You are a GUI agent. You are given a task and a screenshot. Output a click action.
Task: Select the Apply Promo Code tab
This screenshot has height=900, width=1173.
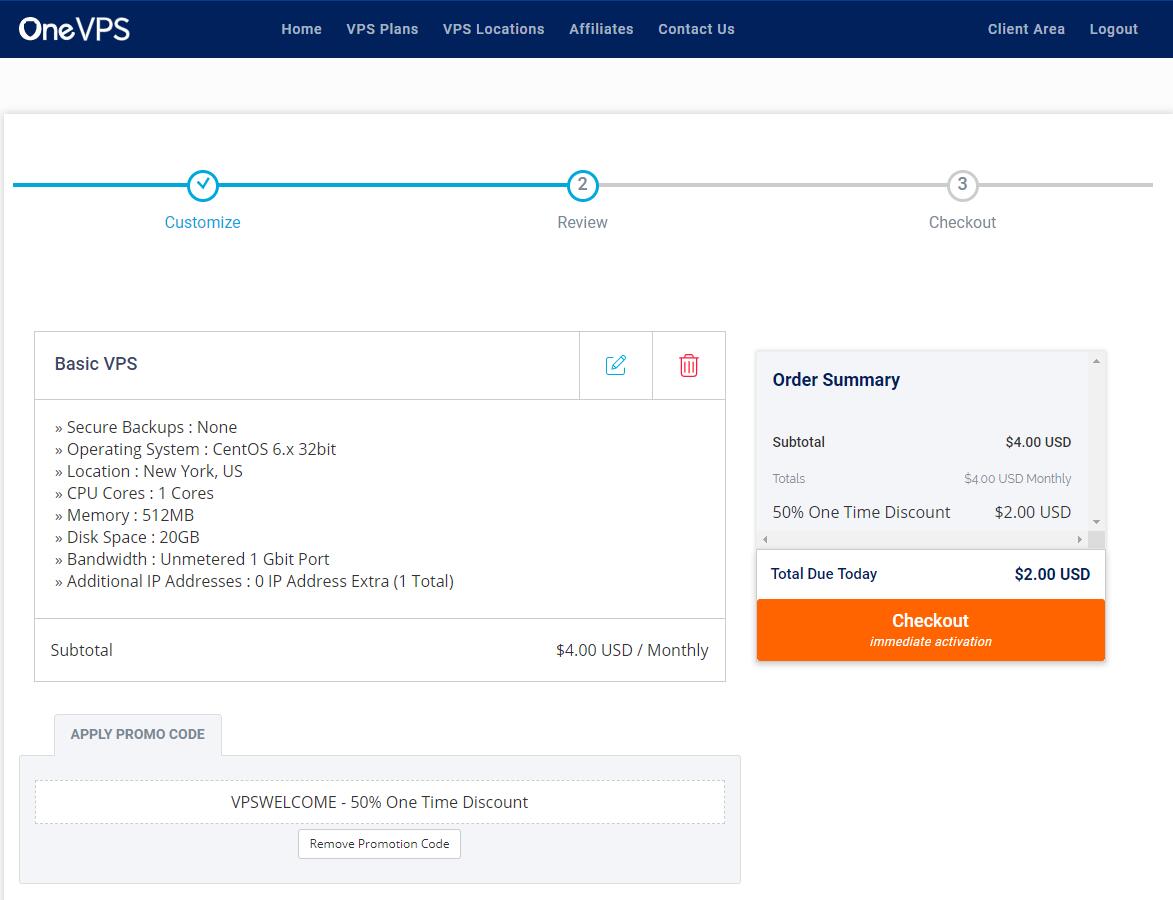pos(138,734)
